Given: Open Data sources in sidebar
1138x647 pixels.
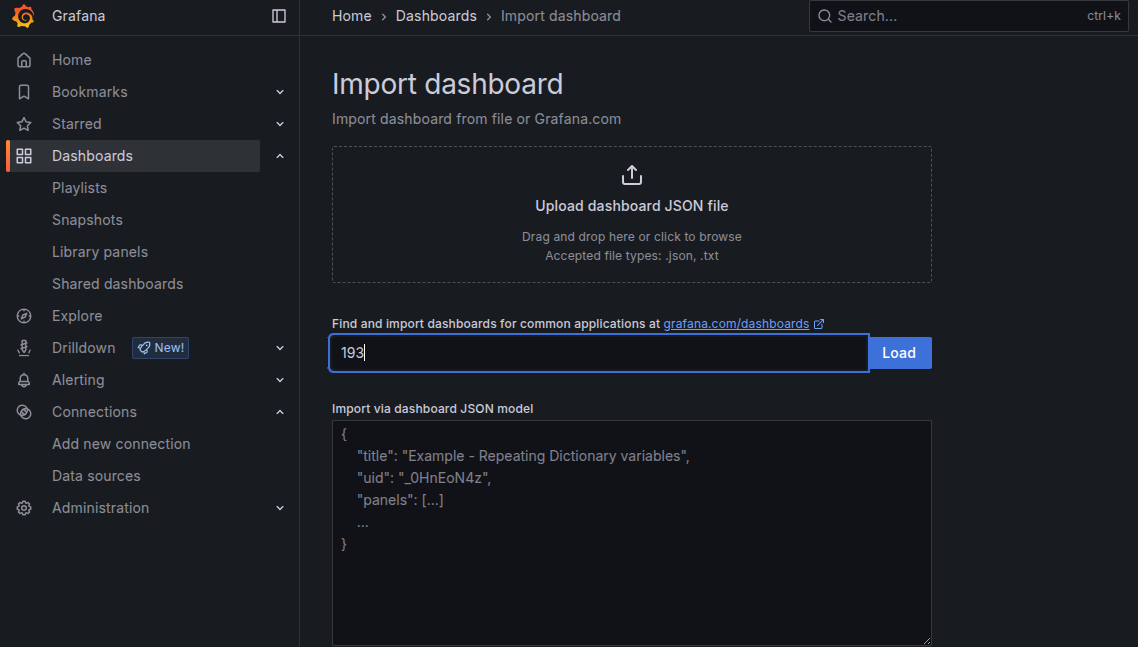Looking at the screenshot, I should pyautogui.click(x=96, y=476).
